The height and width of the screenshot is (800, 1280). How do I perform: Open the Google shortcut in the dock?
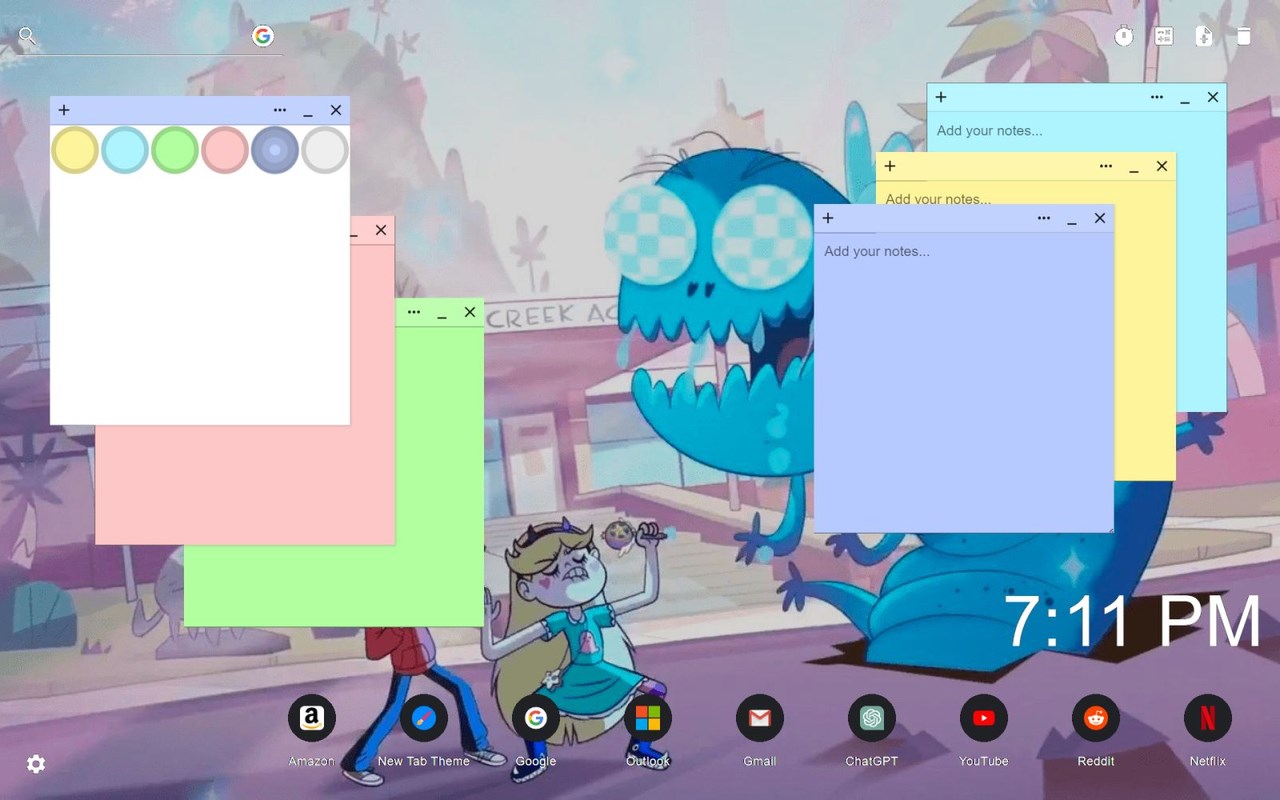[x=536, y=718]
